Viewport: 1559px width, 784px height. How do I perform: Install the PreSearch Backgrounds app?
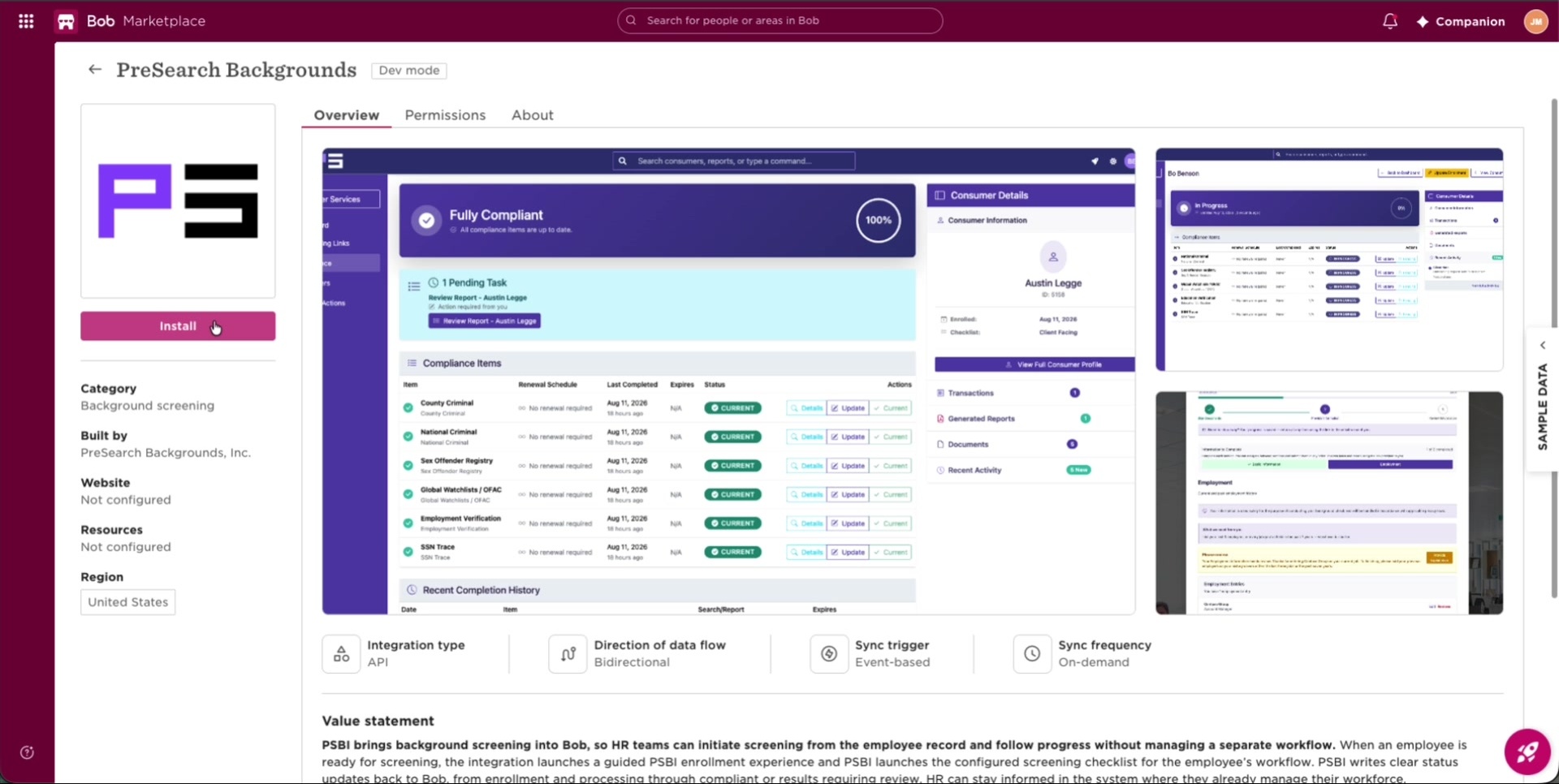[x=178, y=326]
